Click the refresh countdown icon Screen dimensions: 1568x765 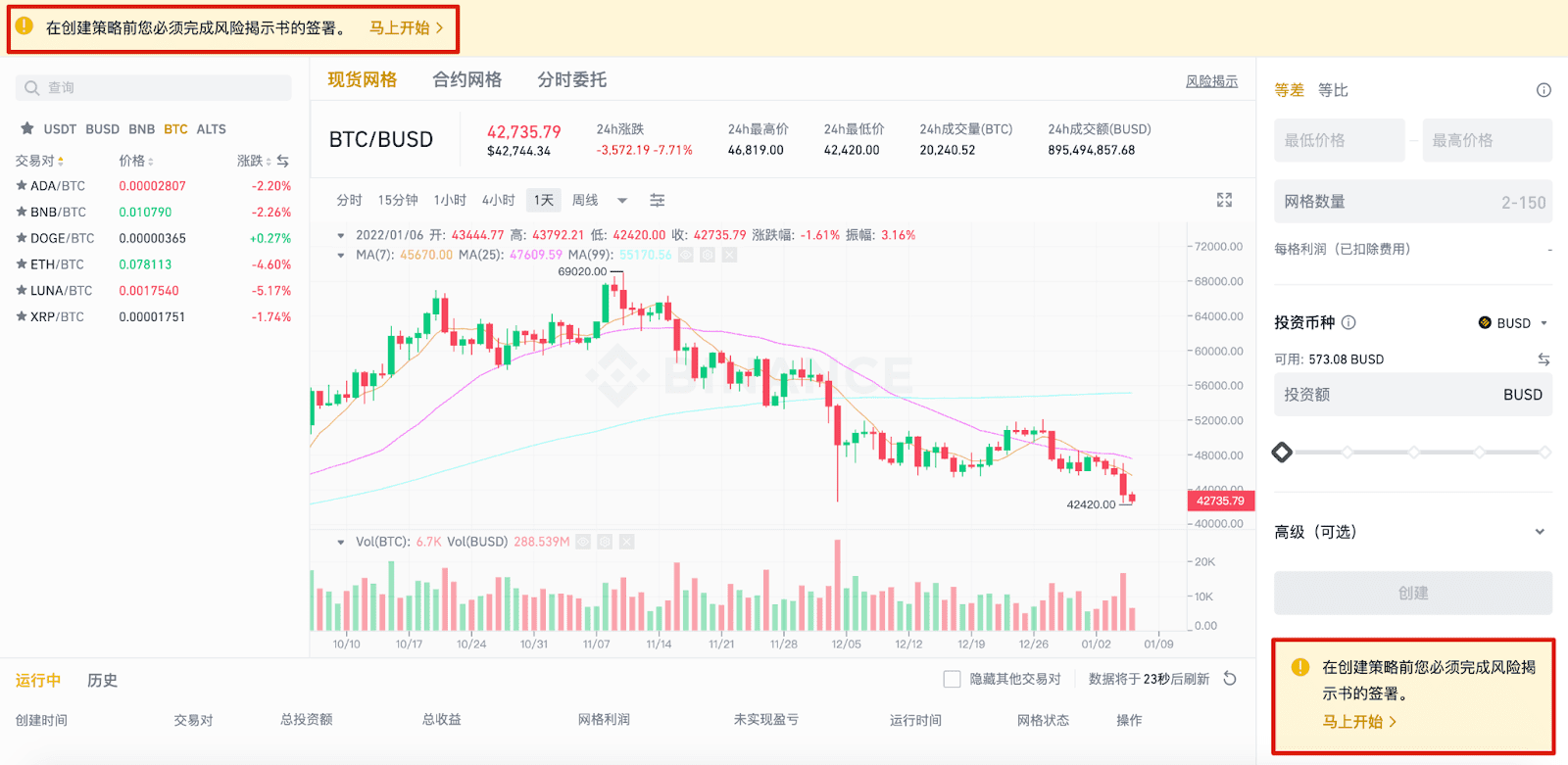pyautogui.click(x=1230, y=679)
